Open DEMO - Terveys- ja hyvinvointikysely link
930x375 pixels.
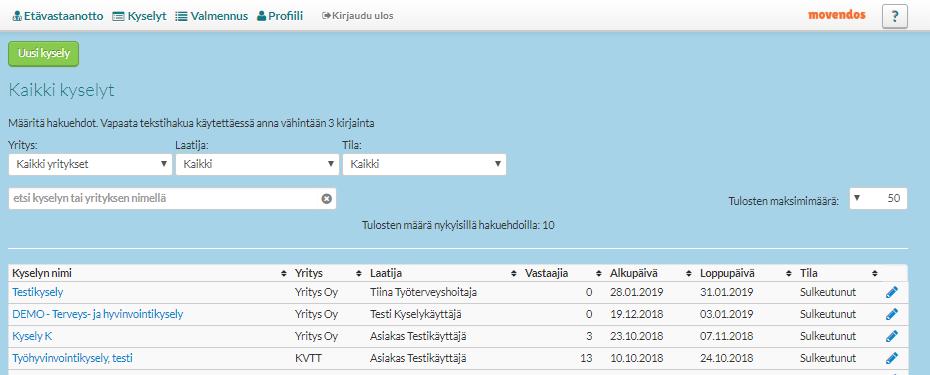pyautogui.click(x=98, y=314)
